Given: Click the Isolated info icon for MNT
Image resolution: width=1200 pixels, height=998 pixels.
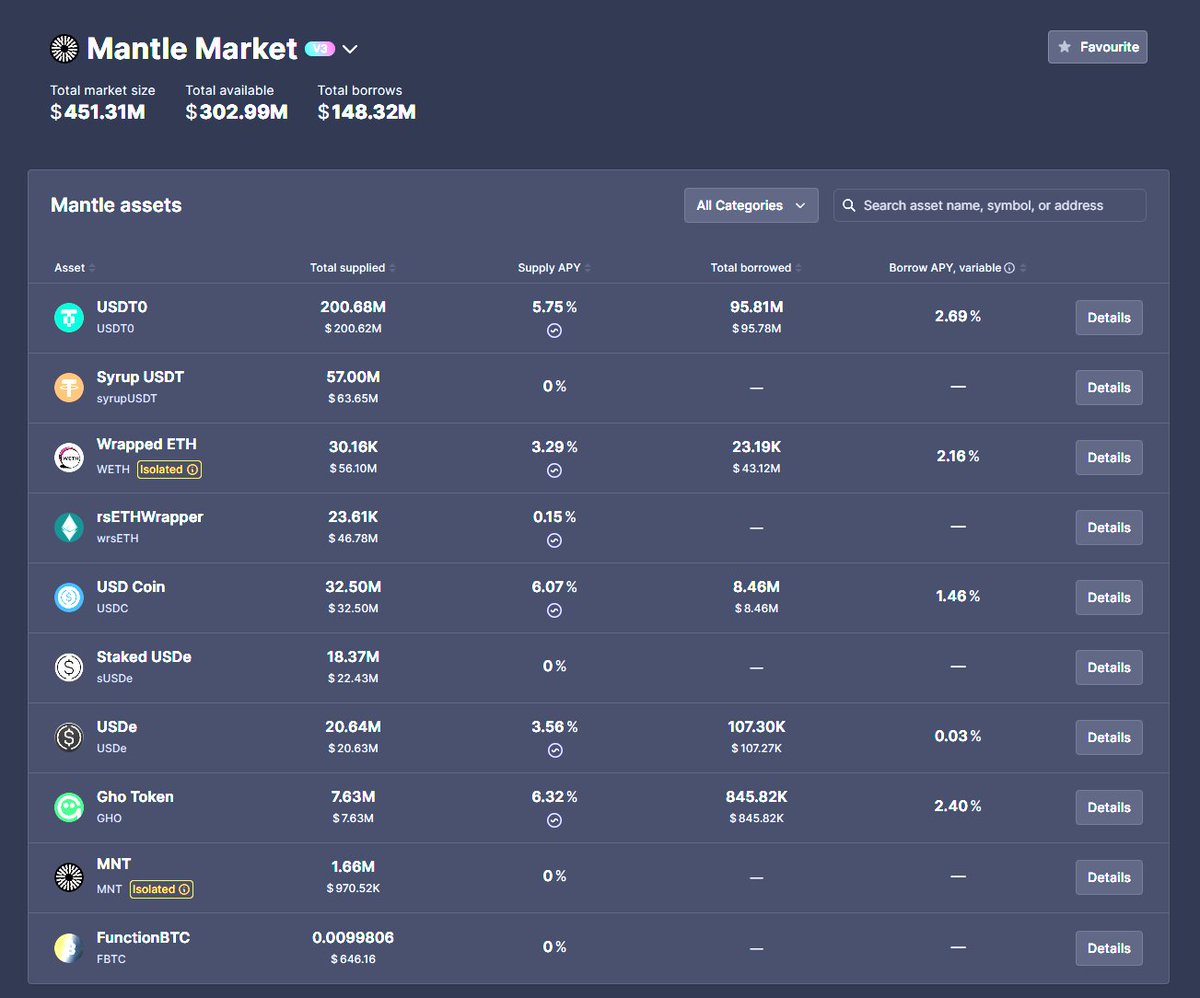Looking at the screenshot, I should 184,889.
